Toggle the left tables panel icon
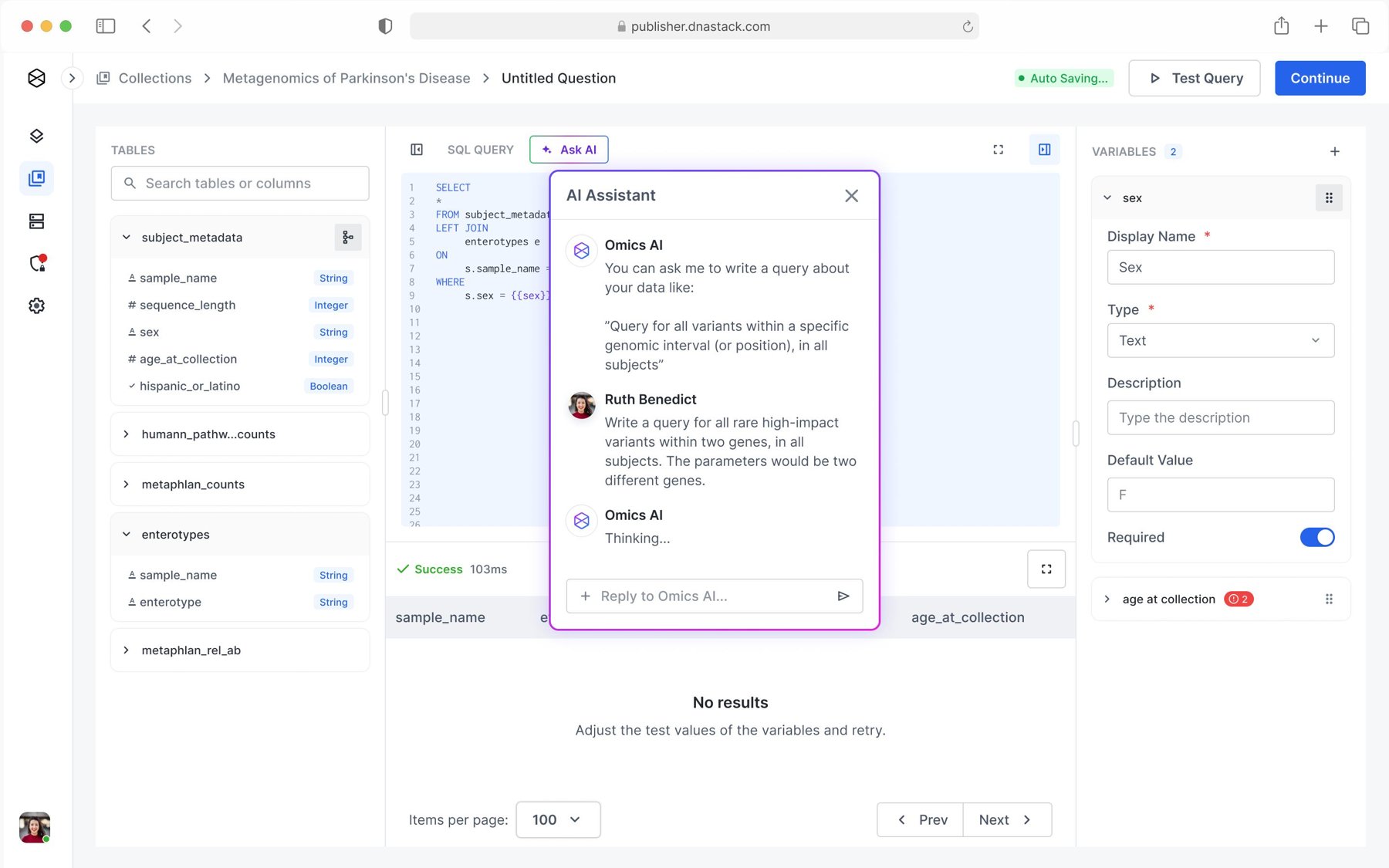Screen dimensions: 1389x868 [x=417, y=150]
